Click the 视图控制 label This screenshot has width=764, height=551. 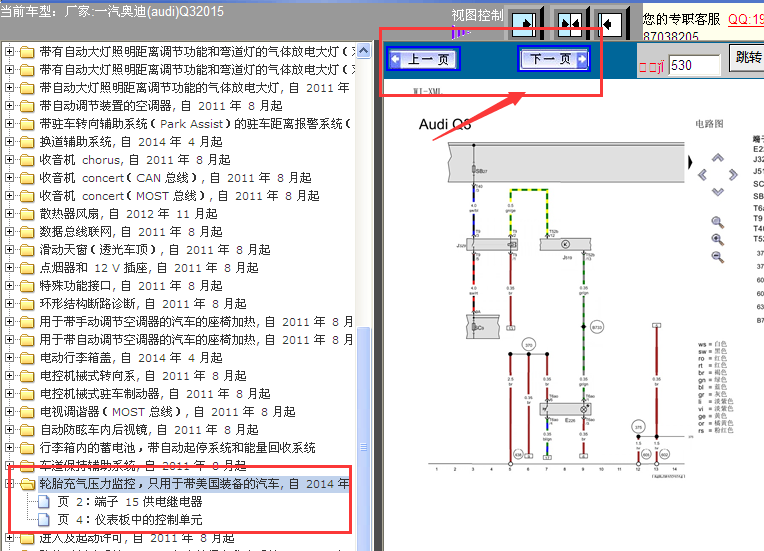tap(478, 16)
